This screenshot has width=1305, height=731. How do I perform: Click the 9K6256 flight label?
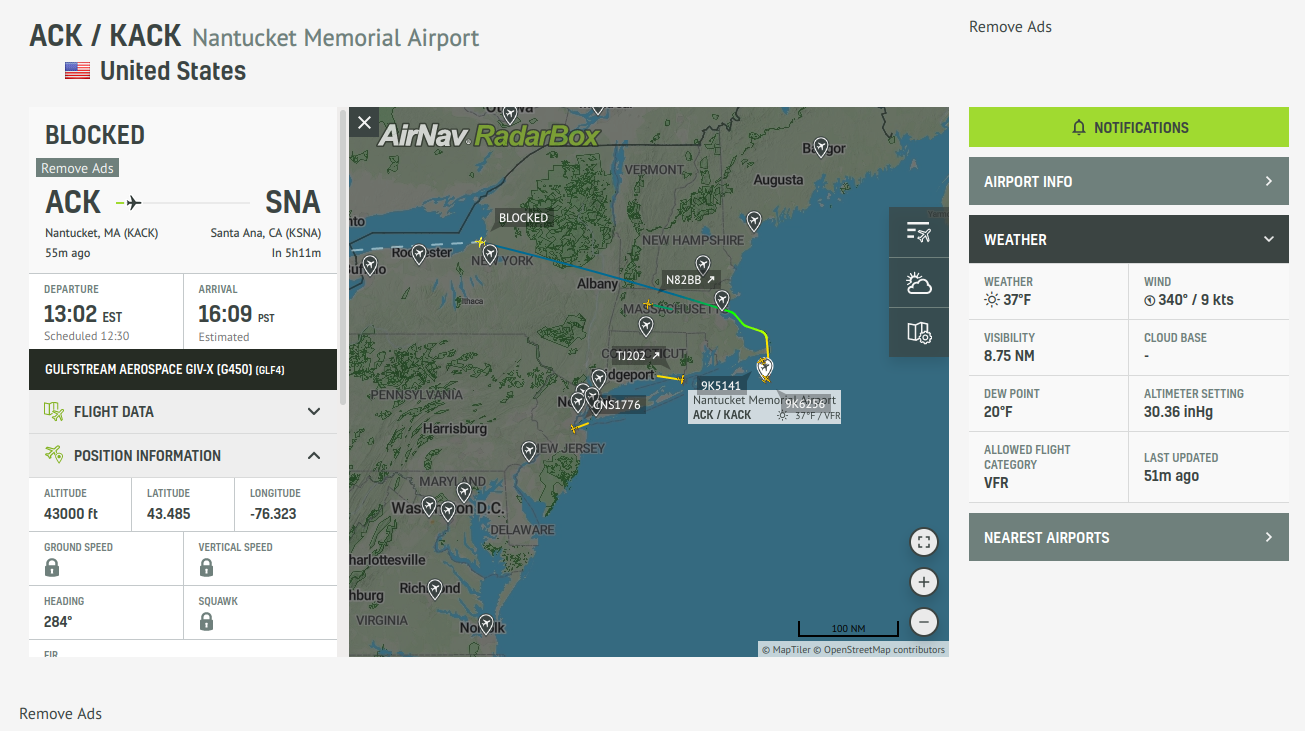(x=806, y=404)
